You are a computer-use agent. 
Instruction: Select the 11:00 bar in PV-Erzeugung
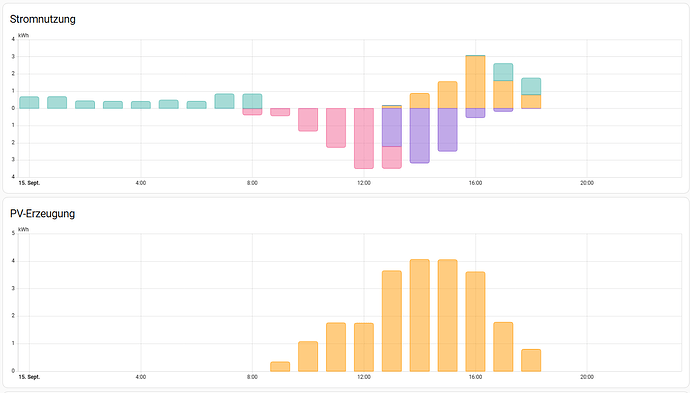[x=336, y=347]
